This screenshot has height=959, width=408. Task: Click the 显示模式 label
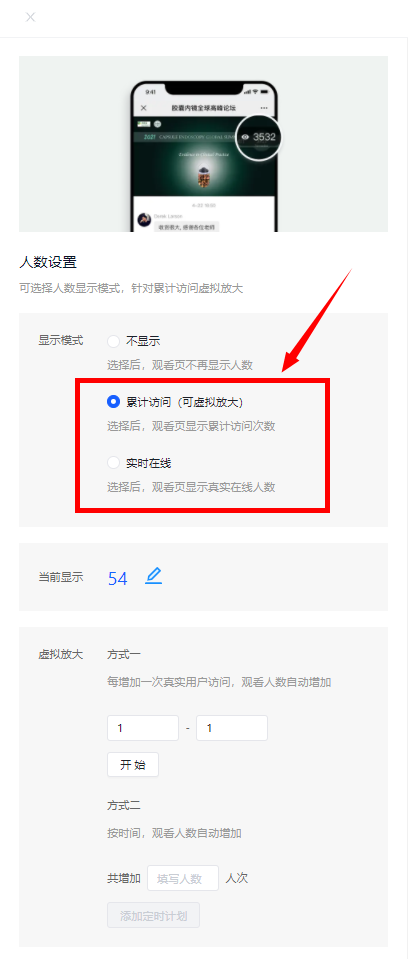pos(61,341)
